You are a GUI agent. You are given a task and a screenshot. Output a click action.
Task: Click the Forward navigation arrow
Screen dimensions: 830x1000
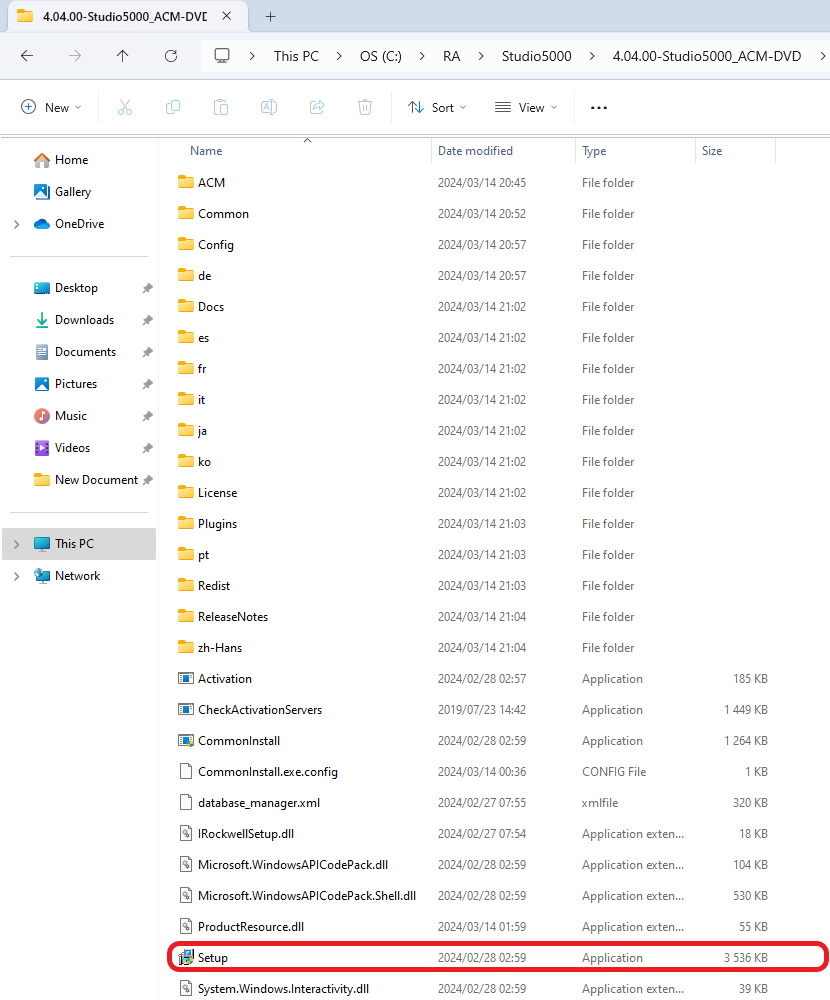[x=75, y=56]
